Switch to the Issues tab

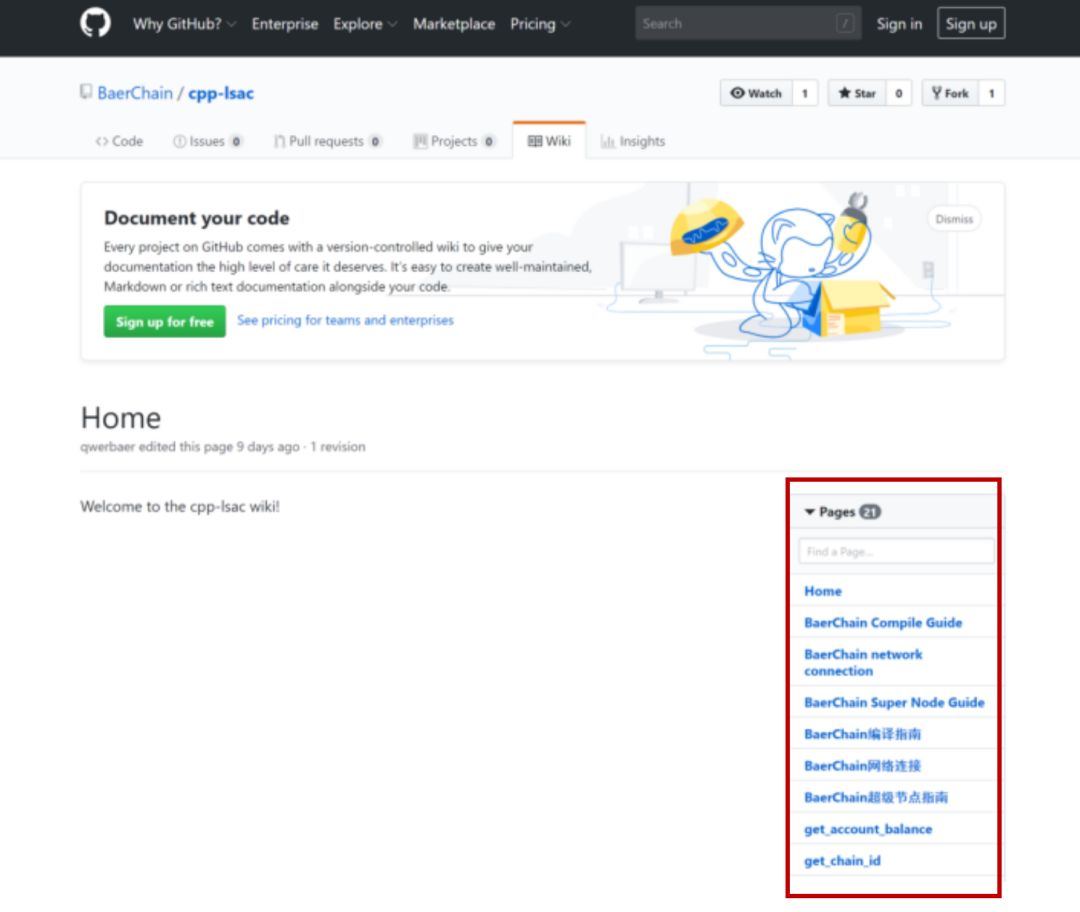click(207, 141)
